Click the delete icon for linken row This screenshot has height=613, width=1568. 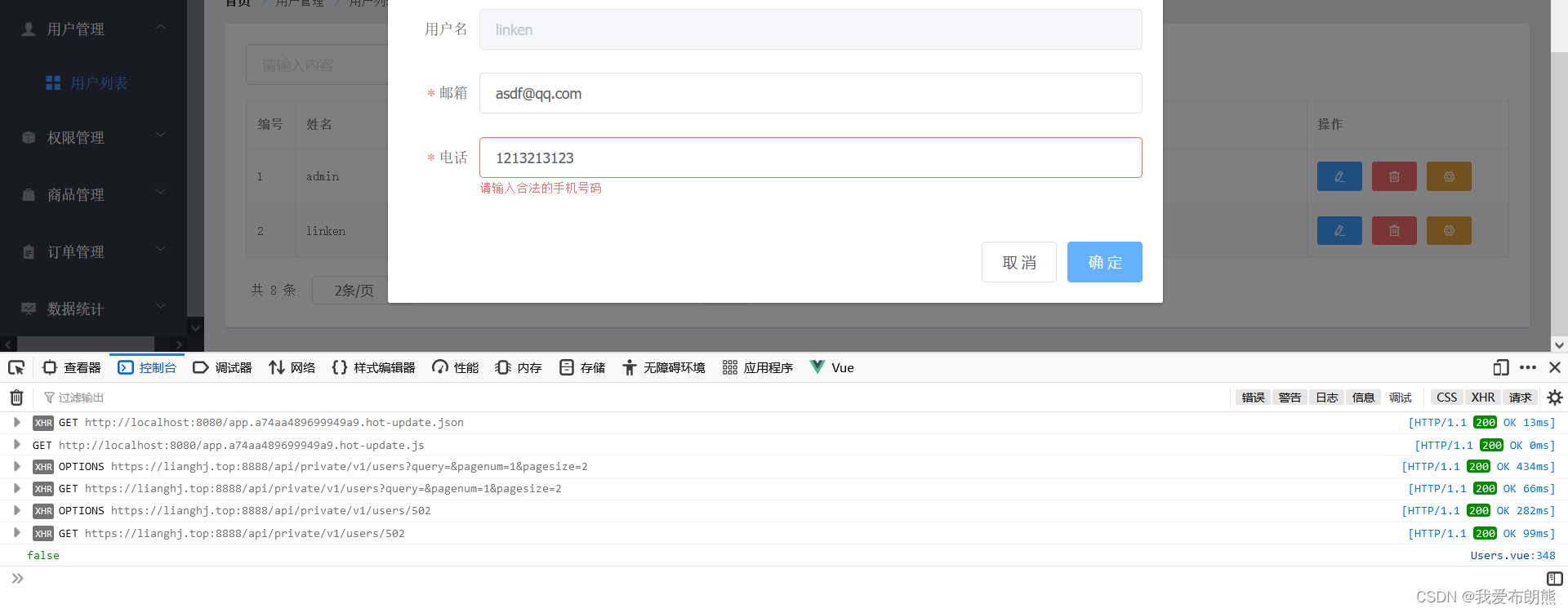1394,231
